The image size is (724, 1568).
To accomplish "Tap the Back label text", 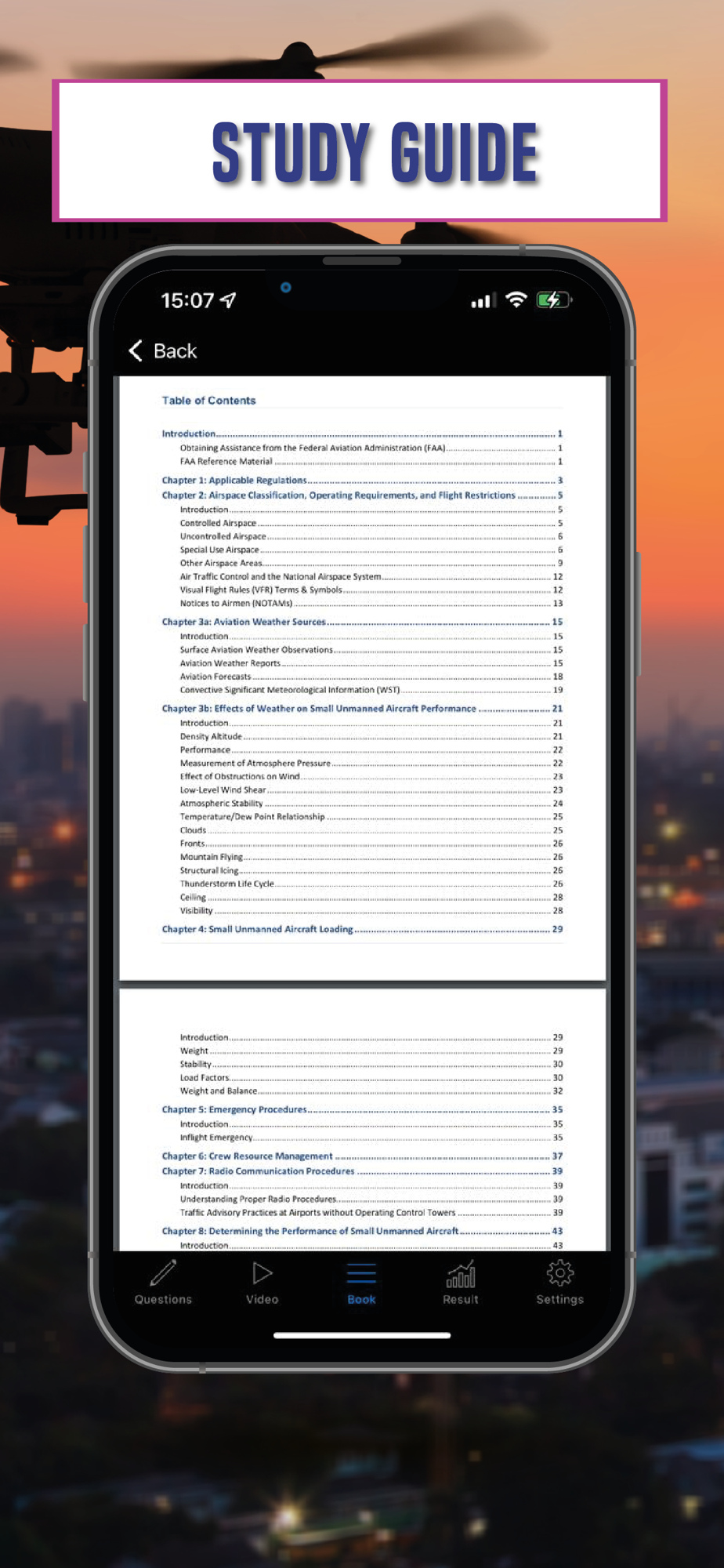I will click(176, 351).
